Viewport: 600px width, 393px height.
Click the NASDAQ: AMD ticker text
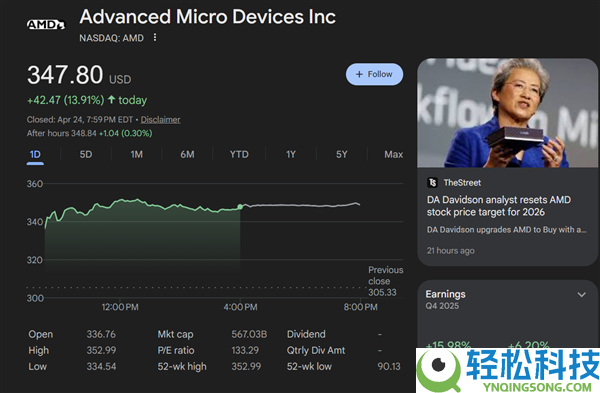point(111,38)
